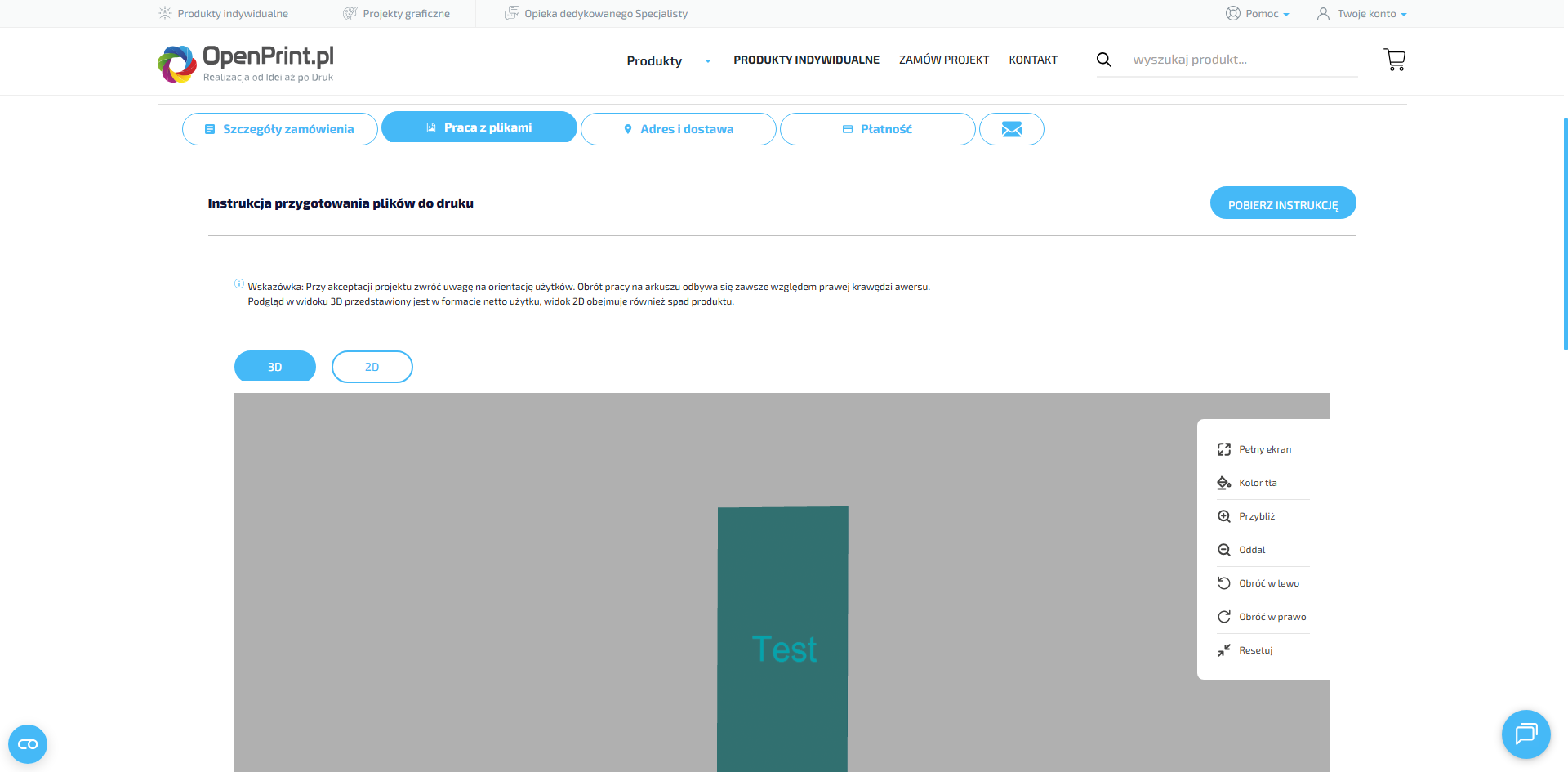This screenshot has width=1568, height=772.
Task: Click the POBIERZ INSTRUKCJĘ button
Action: [1282, 204]
